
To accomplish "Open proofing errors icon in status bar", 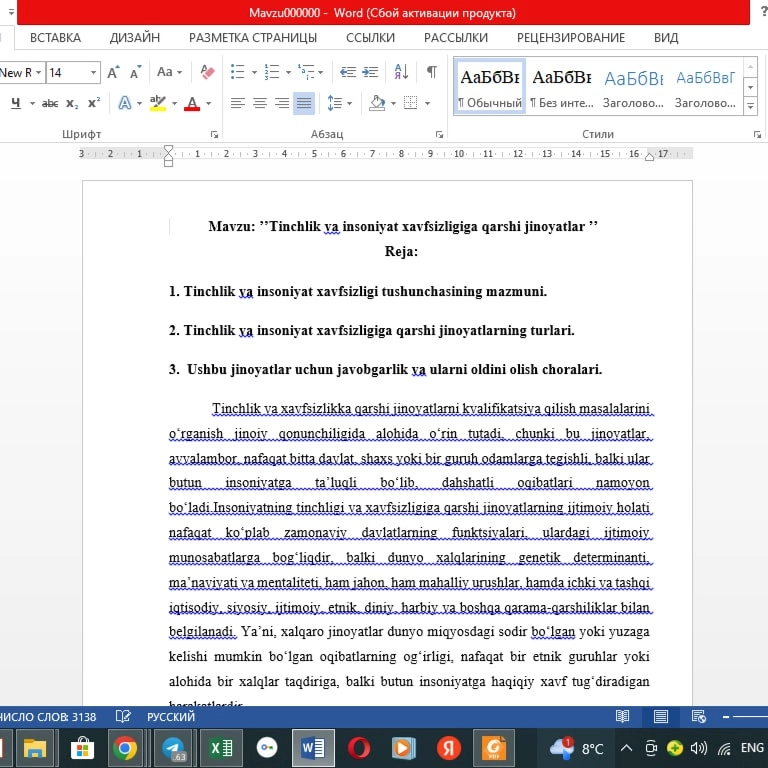I will [x=123, y=717].
